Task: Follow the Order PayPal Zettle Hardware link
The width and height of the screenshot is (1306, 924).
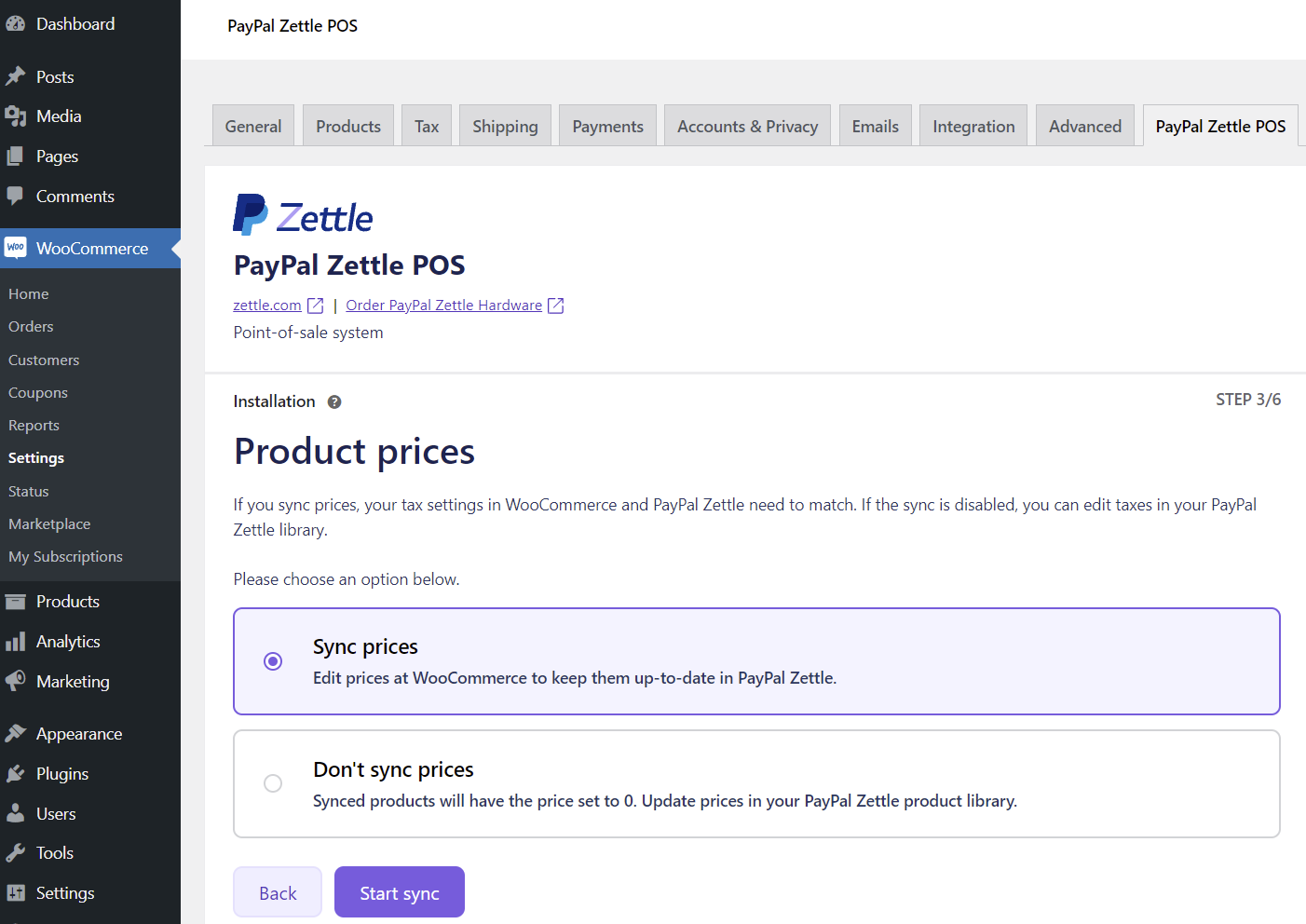Action: coord(443,306)
